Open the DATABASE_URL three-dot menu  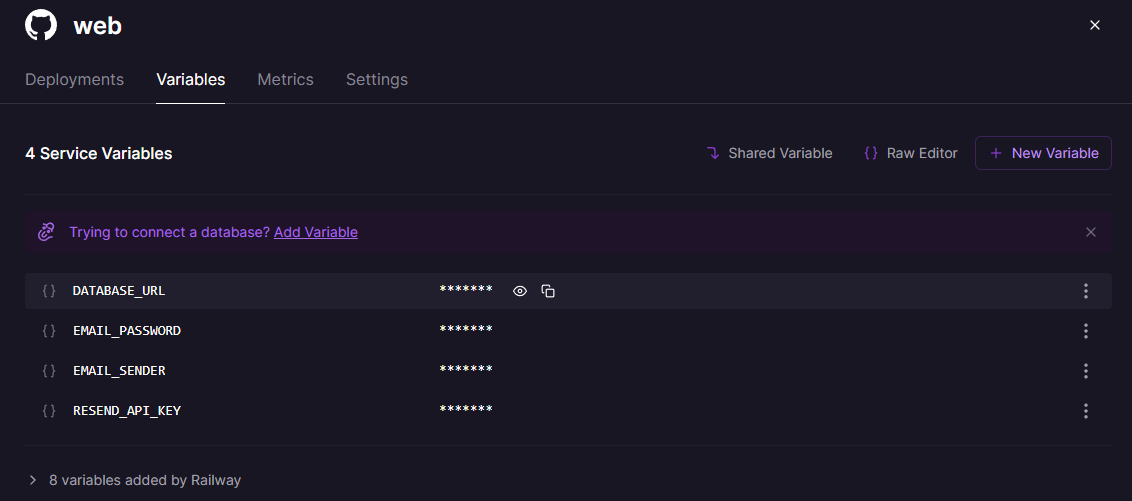pyautogui.click(x=1085, y=291)
